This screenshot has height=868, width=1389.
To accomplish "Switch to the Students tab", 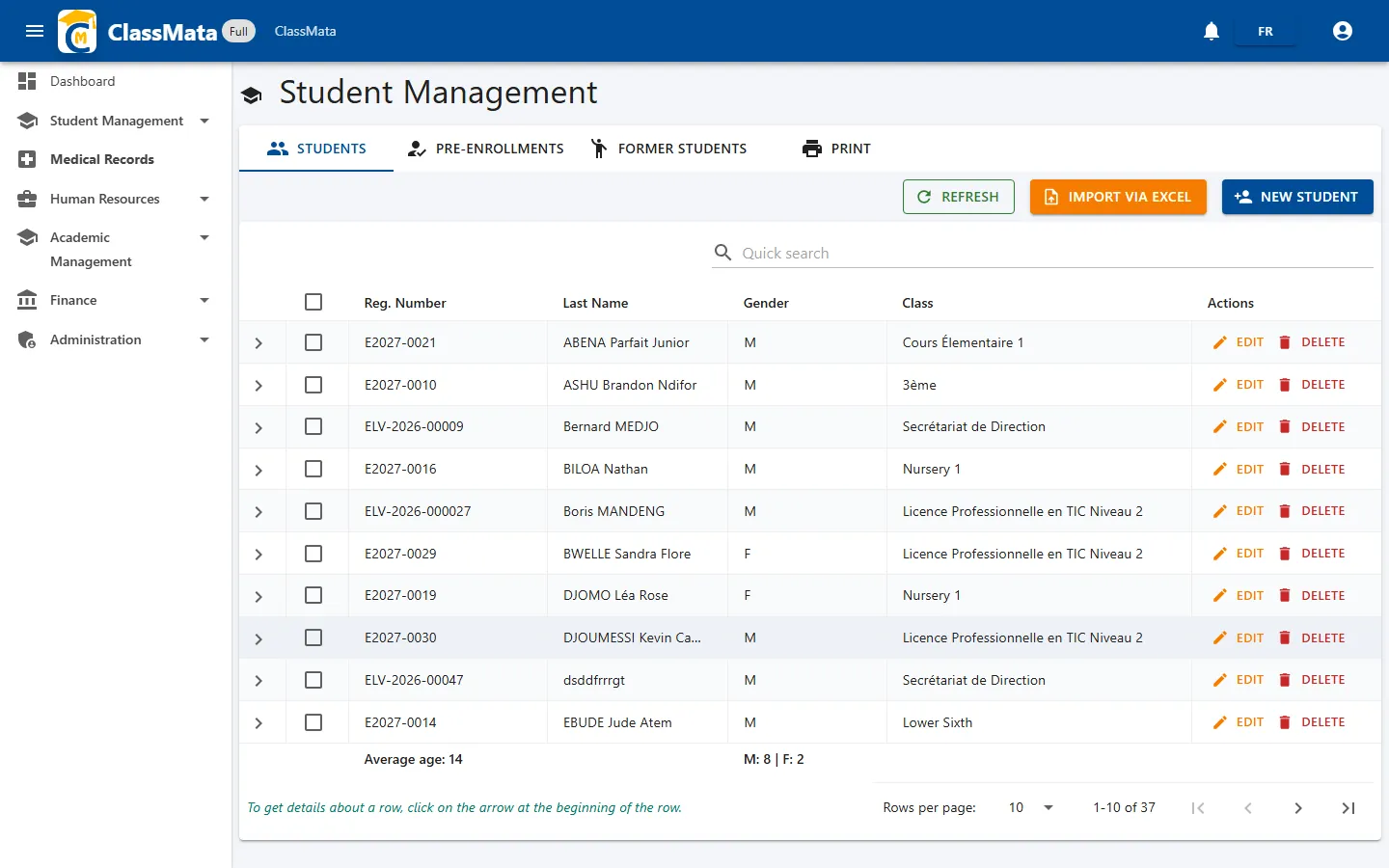I will (316, 149).
